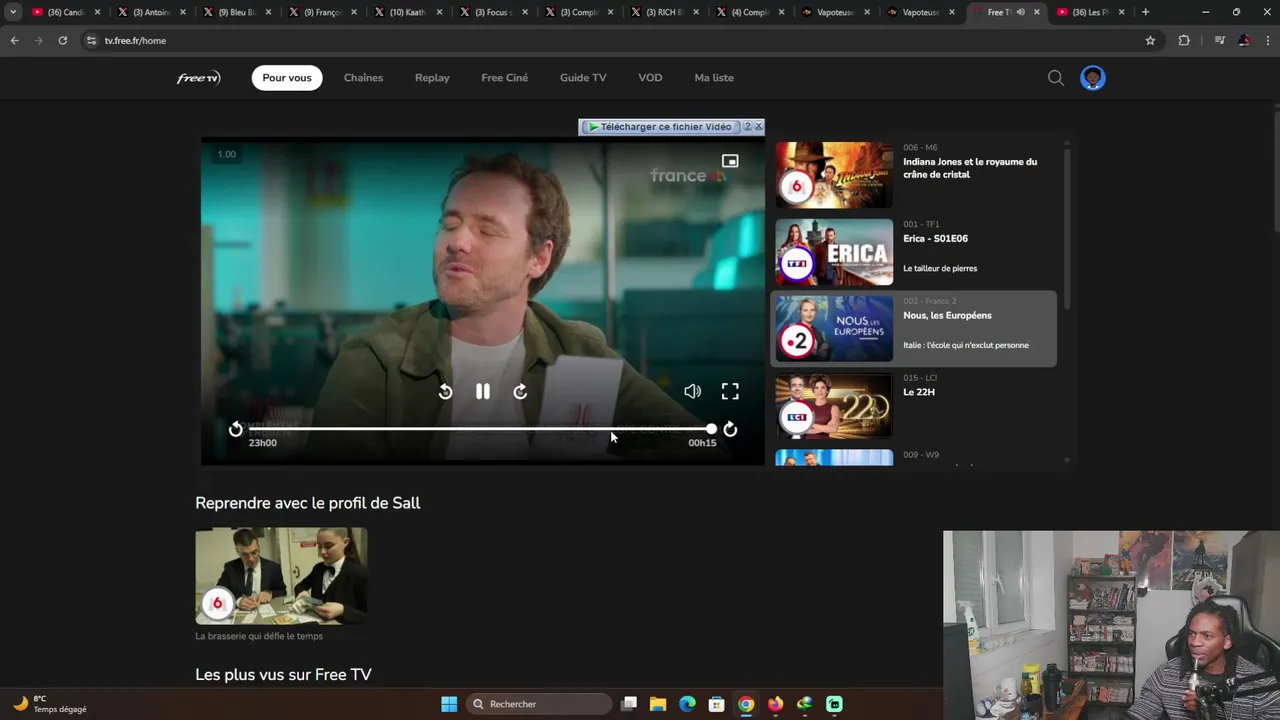Open help icon on download bar
Screen dimensions: 1280x720
point(747,127)
